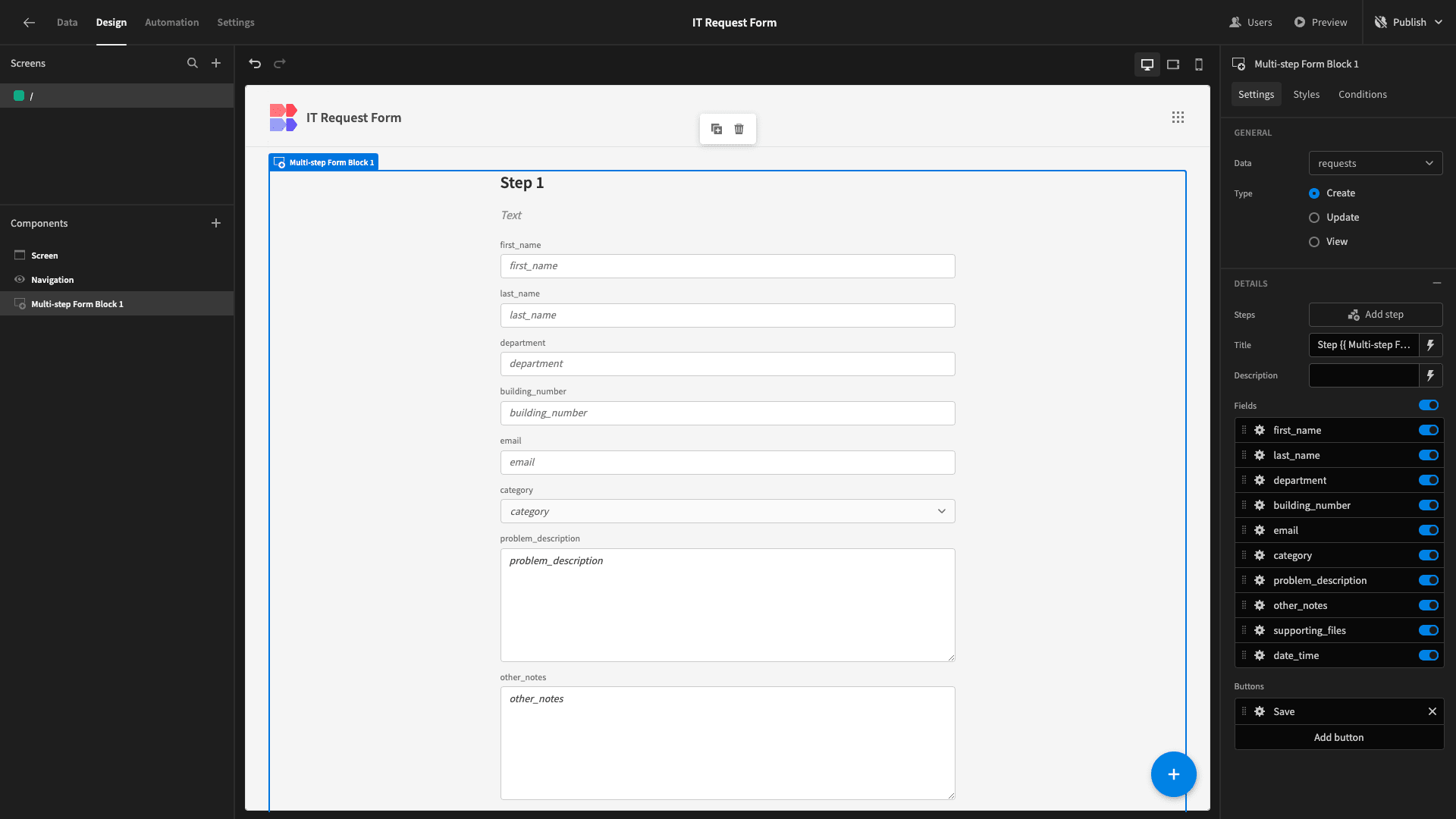Image resolution: width=1456 pixels, height=819 pixels.
Task: Click the Add button in Buttons section
Action: [1338, 737]
